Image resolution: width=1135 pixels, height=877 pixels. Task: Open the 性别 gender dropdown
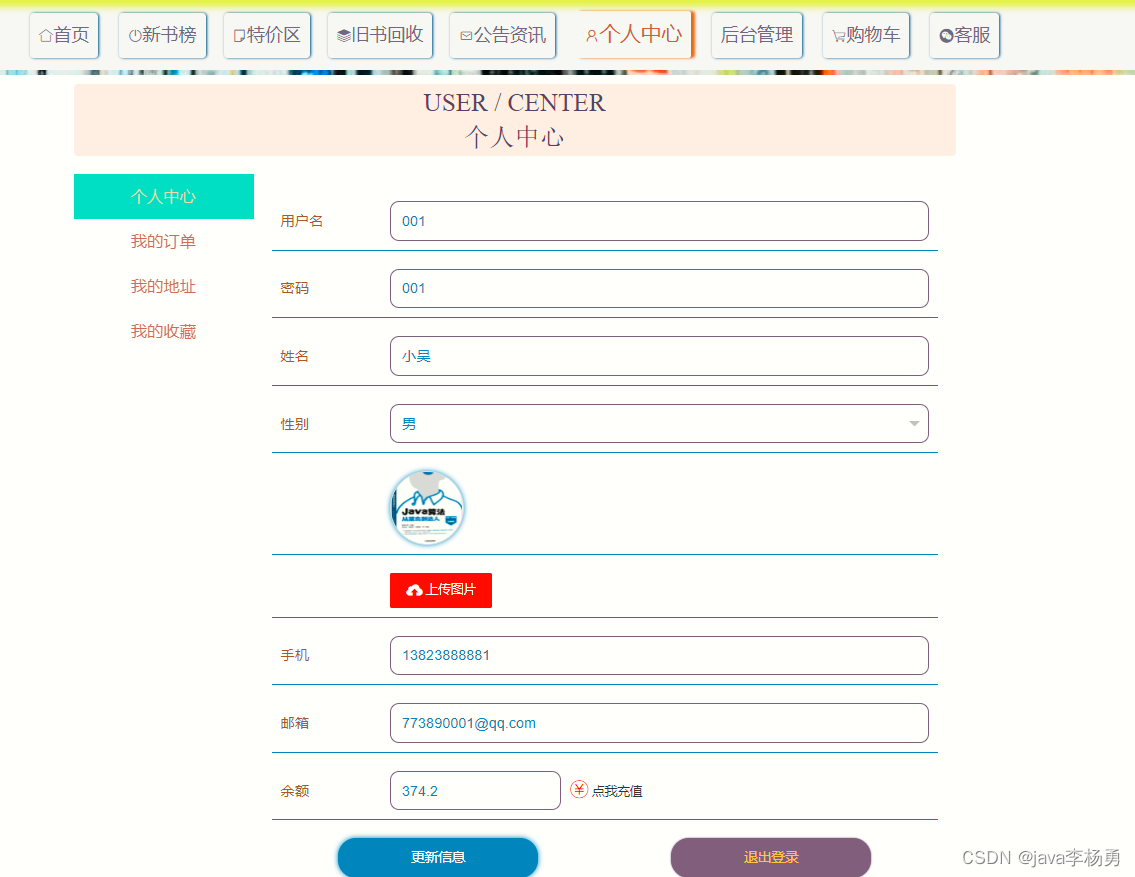658,424
